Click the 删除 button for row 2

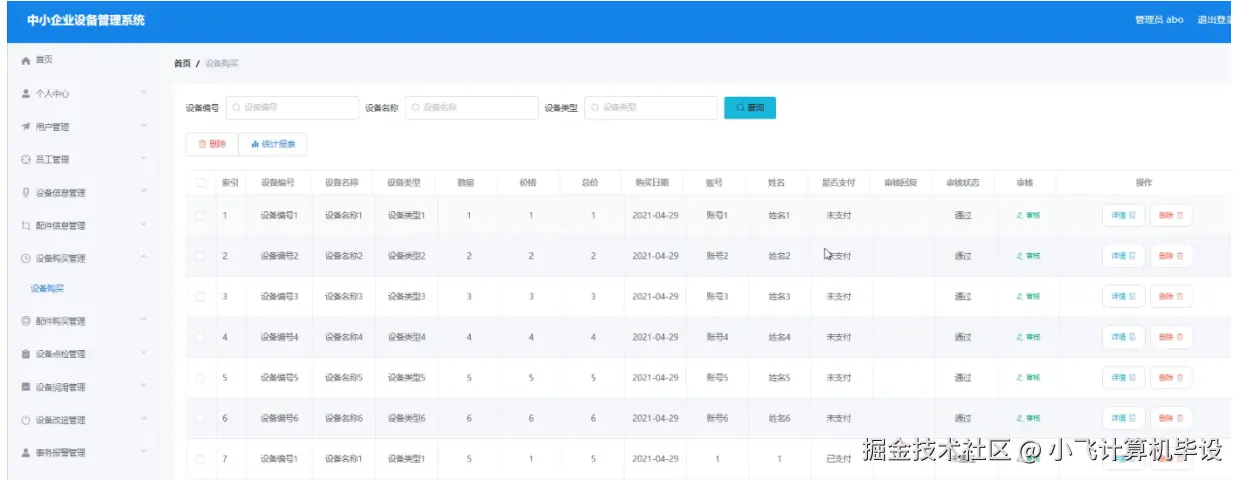1171,256
